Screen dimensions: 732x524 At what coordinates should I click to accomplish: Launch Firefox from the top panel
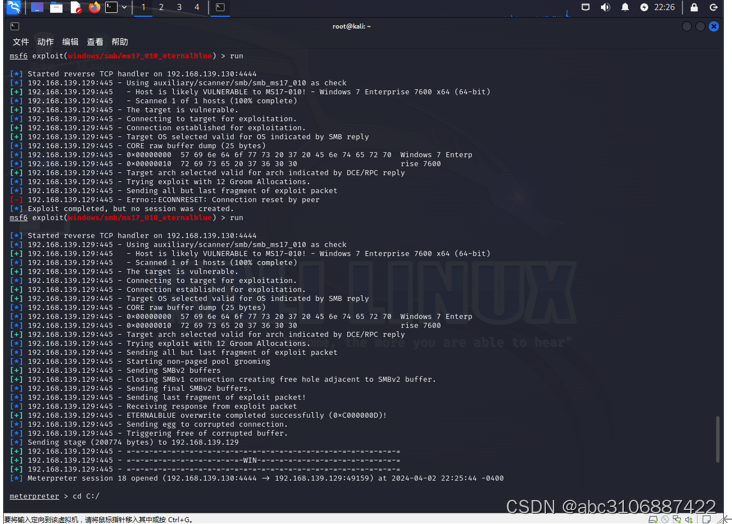pos(94,7)
